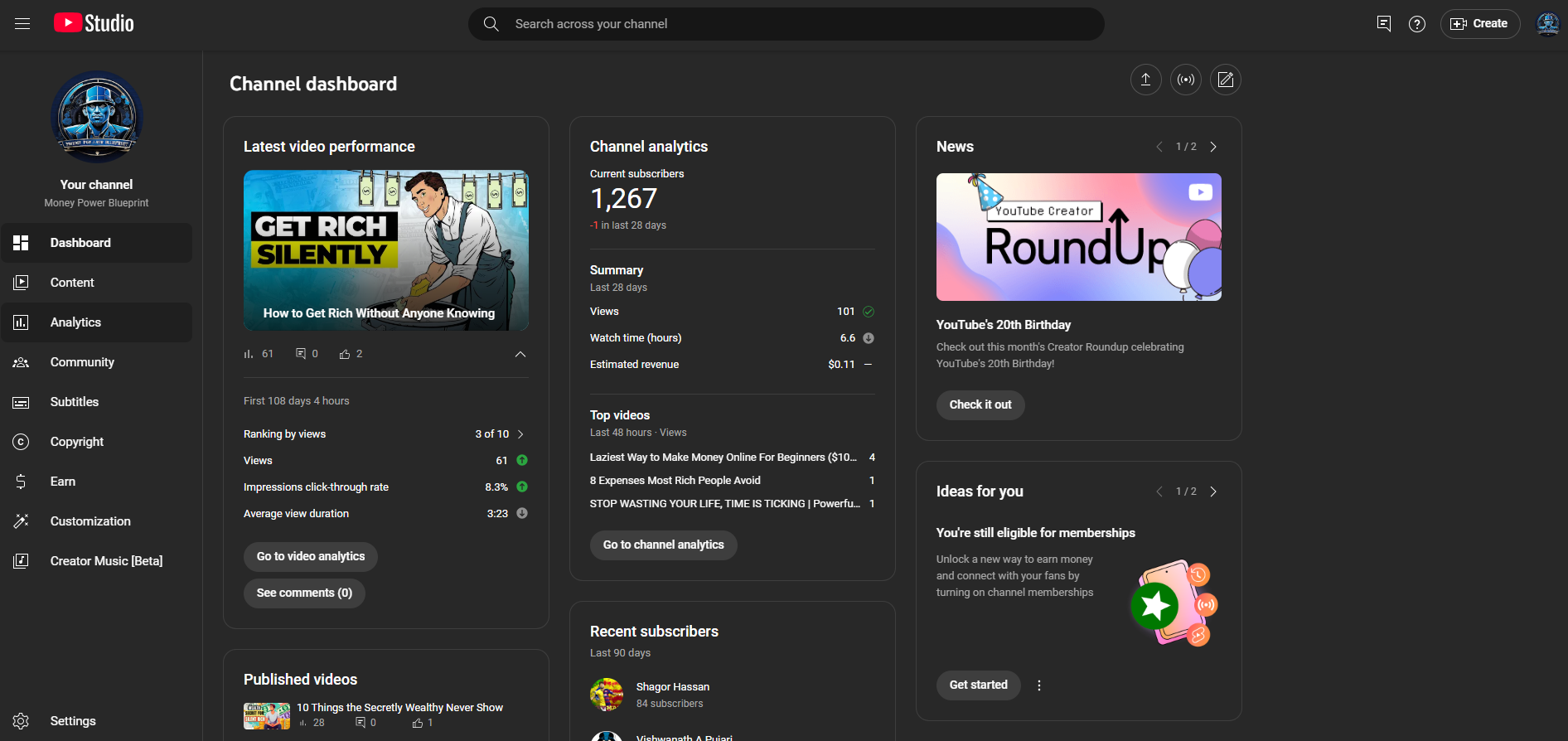Click the Views 101 summary row
The width and height of the screenshot is (1568, 741).
[x=733, y=312]
